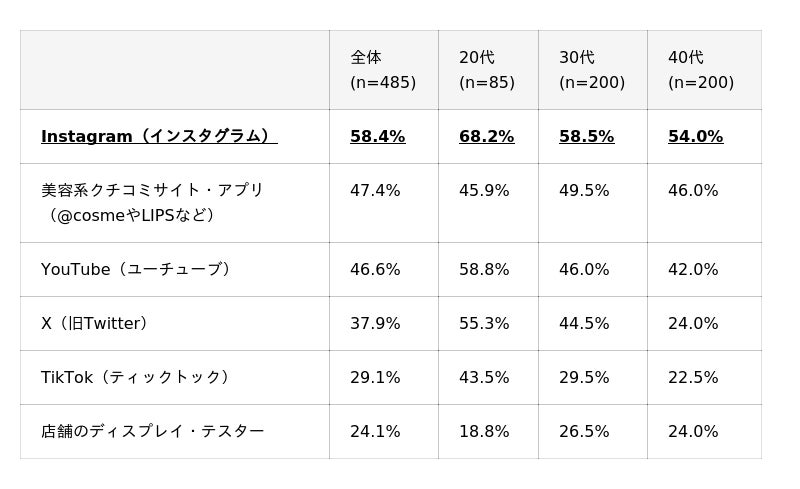Select the TikTok（ティックトック） row label

[135, 377]
